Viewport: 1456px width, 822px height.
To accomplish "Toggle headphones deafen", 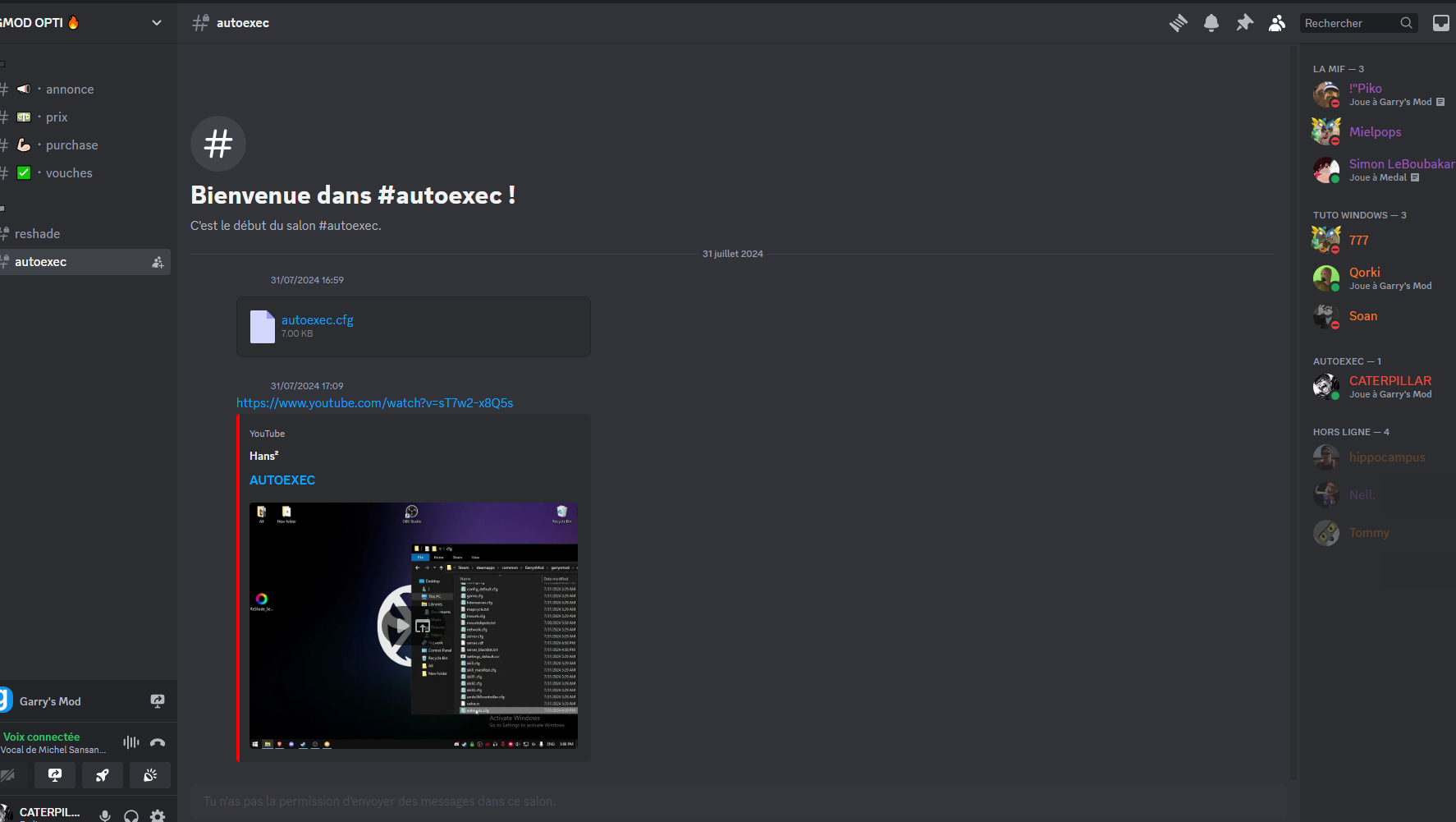I will [131, 815].
